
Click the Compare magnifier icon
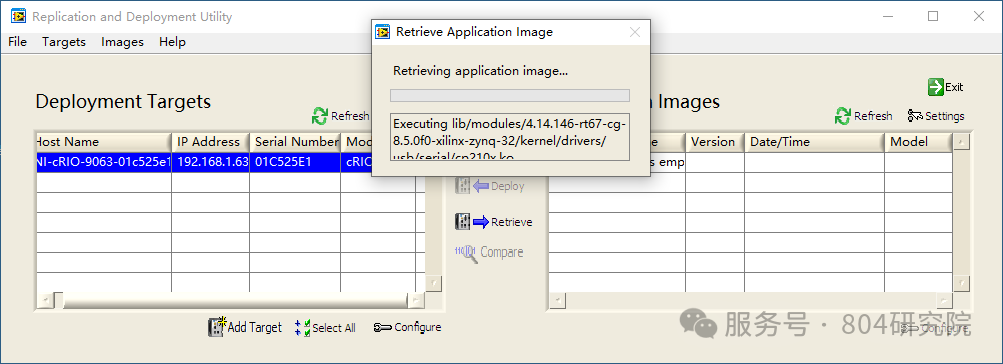[466, 253]
